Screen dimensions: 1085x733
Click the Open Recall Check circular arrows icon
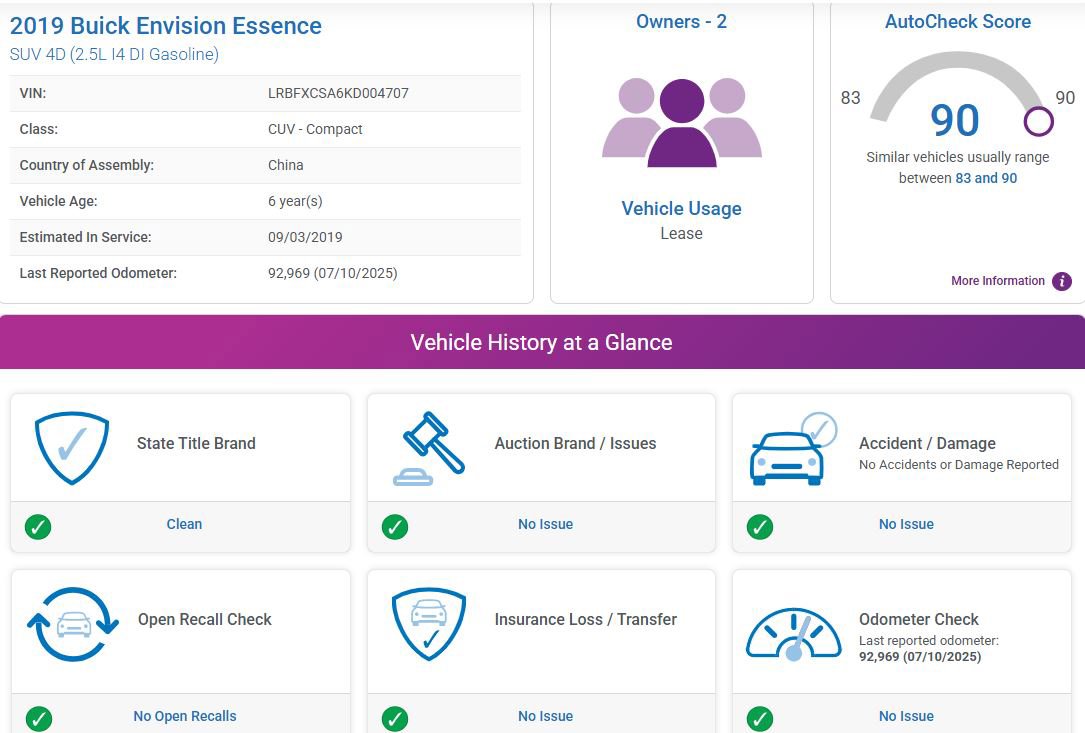(x=73, y=624)
